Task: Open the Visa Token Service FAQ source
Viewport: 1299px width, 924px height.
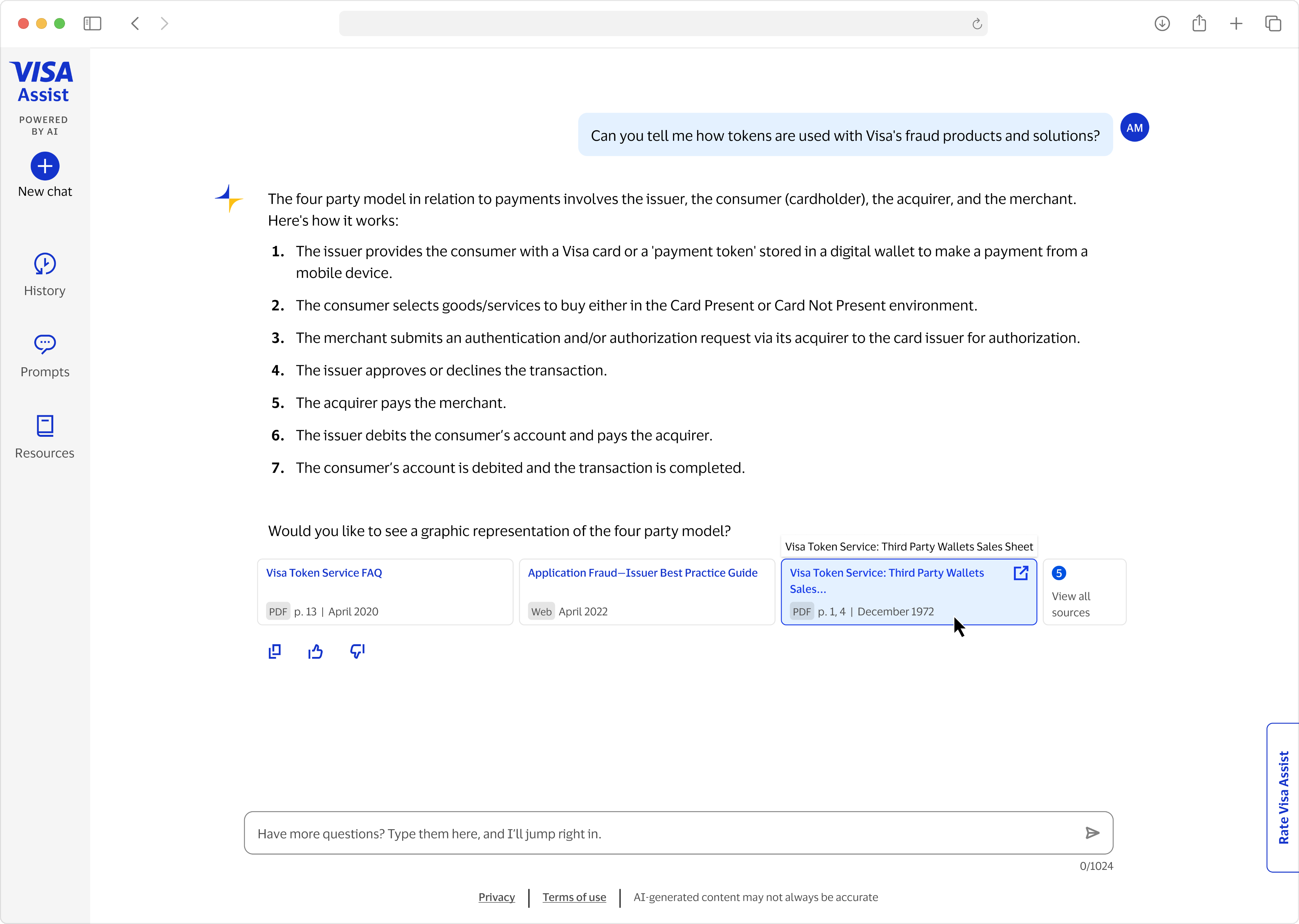Action: coord(323,573)
